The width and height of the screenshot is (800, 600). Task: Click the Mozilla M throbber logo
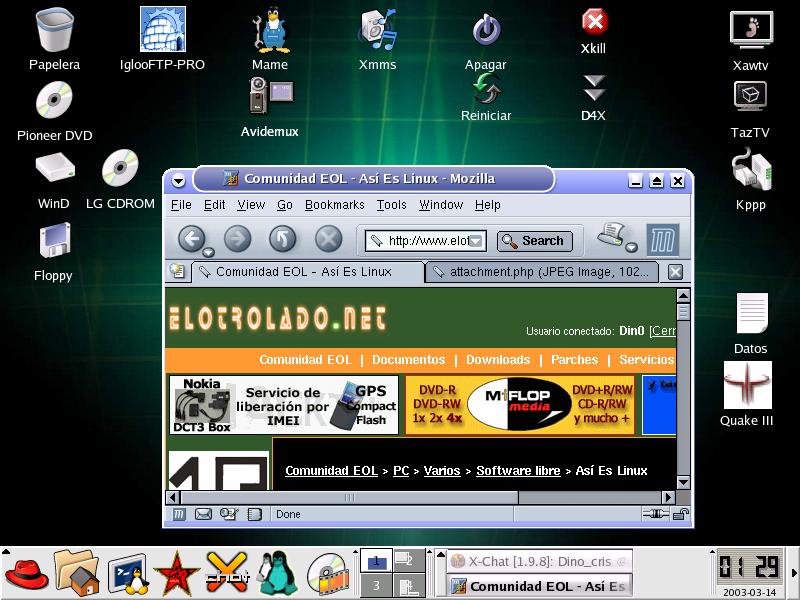tap(663, 239)
